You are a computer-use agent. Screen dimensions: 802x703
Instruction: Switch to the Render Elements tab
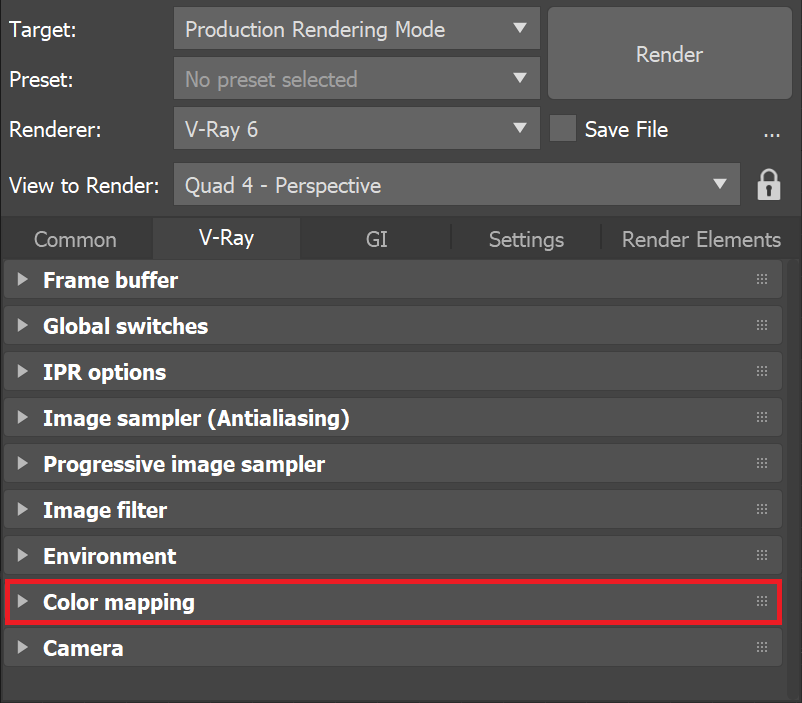point(700,239)
